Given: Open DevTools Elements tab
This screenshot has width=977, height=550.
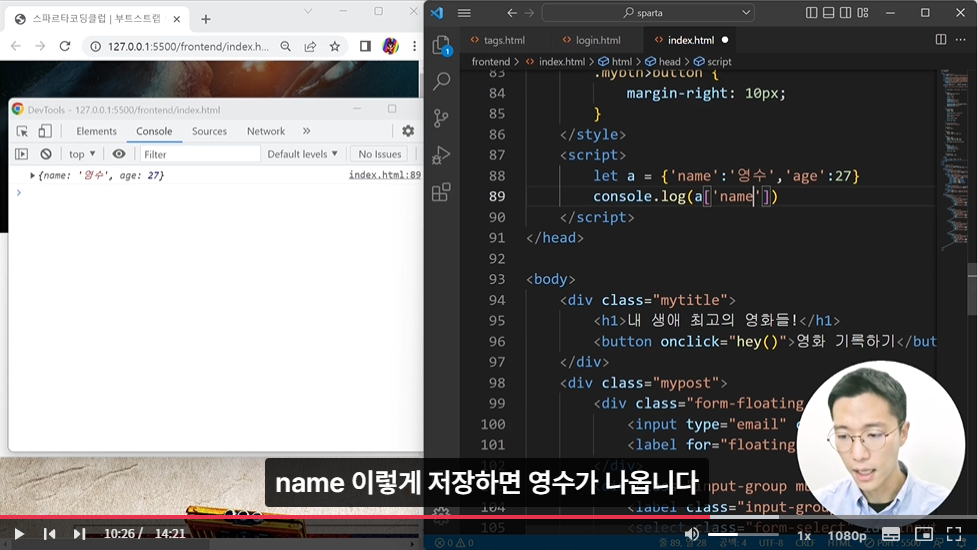Looking at the screenshot, I should pos(97,131).
